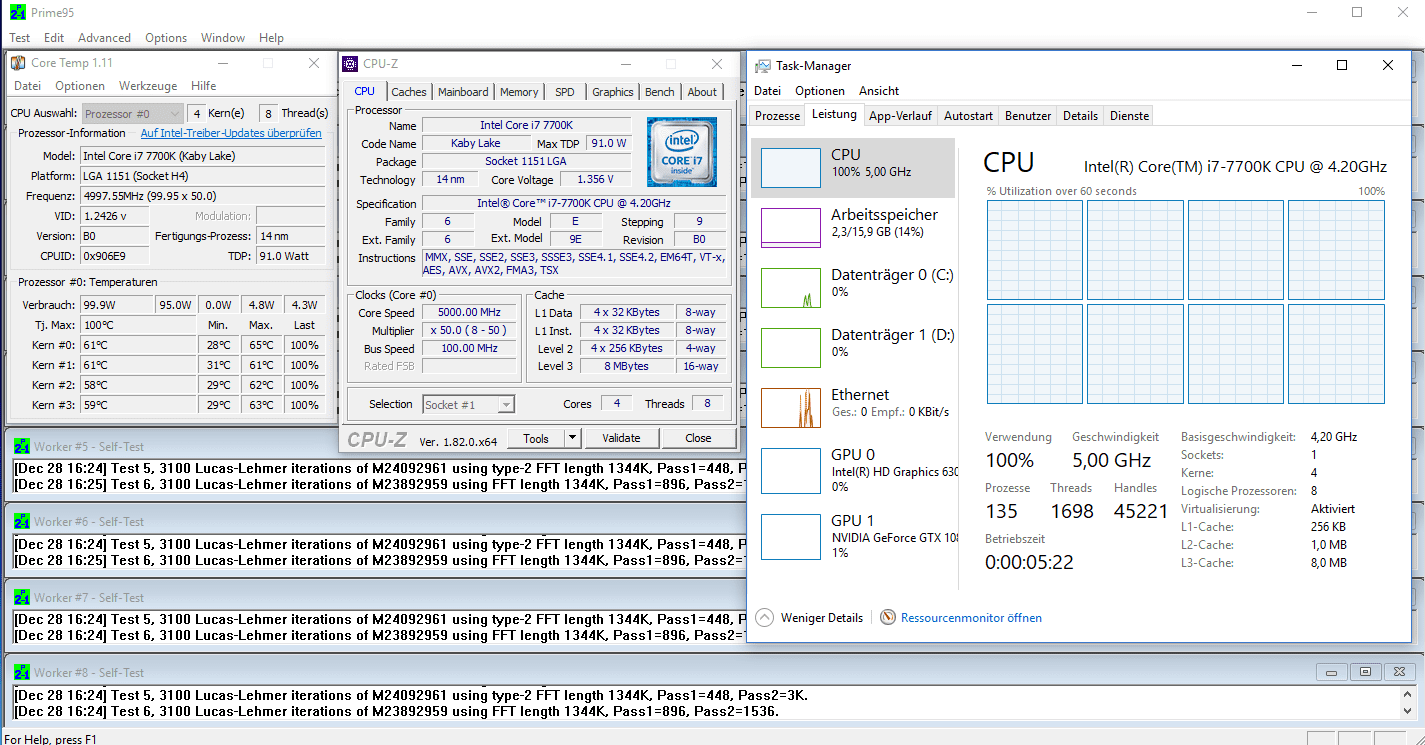Click the Tools button in CPU-Z

click(536, 438)
